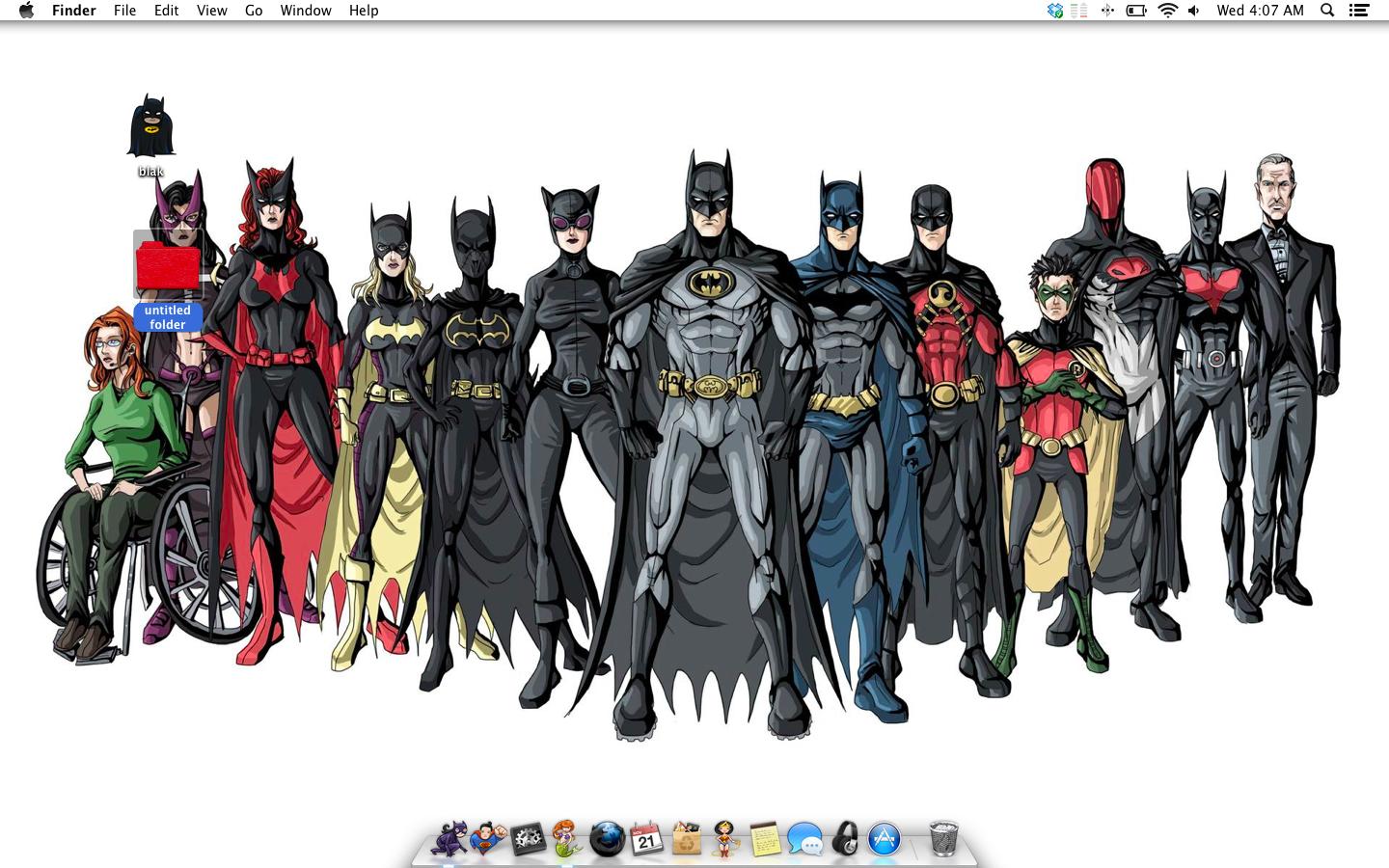Open the Trash in the Dock
Screen dimensions: 1389x868
[x=943, y=839]
